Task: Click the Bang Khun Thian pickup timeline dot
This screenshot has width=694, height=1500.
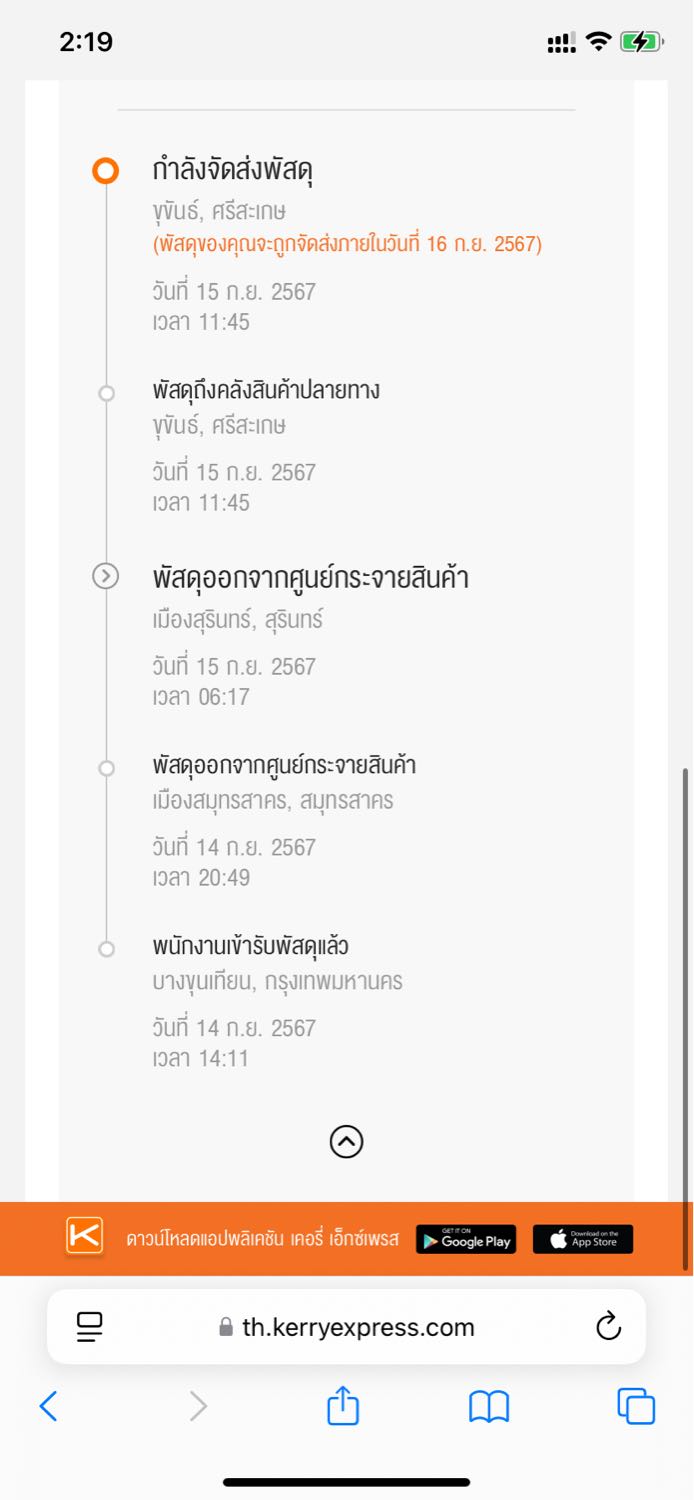Action: point(106,948)
